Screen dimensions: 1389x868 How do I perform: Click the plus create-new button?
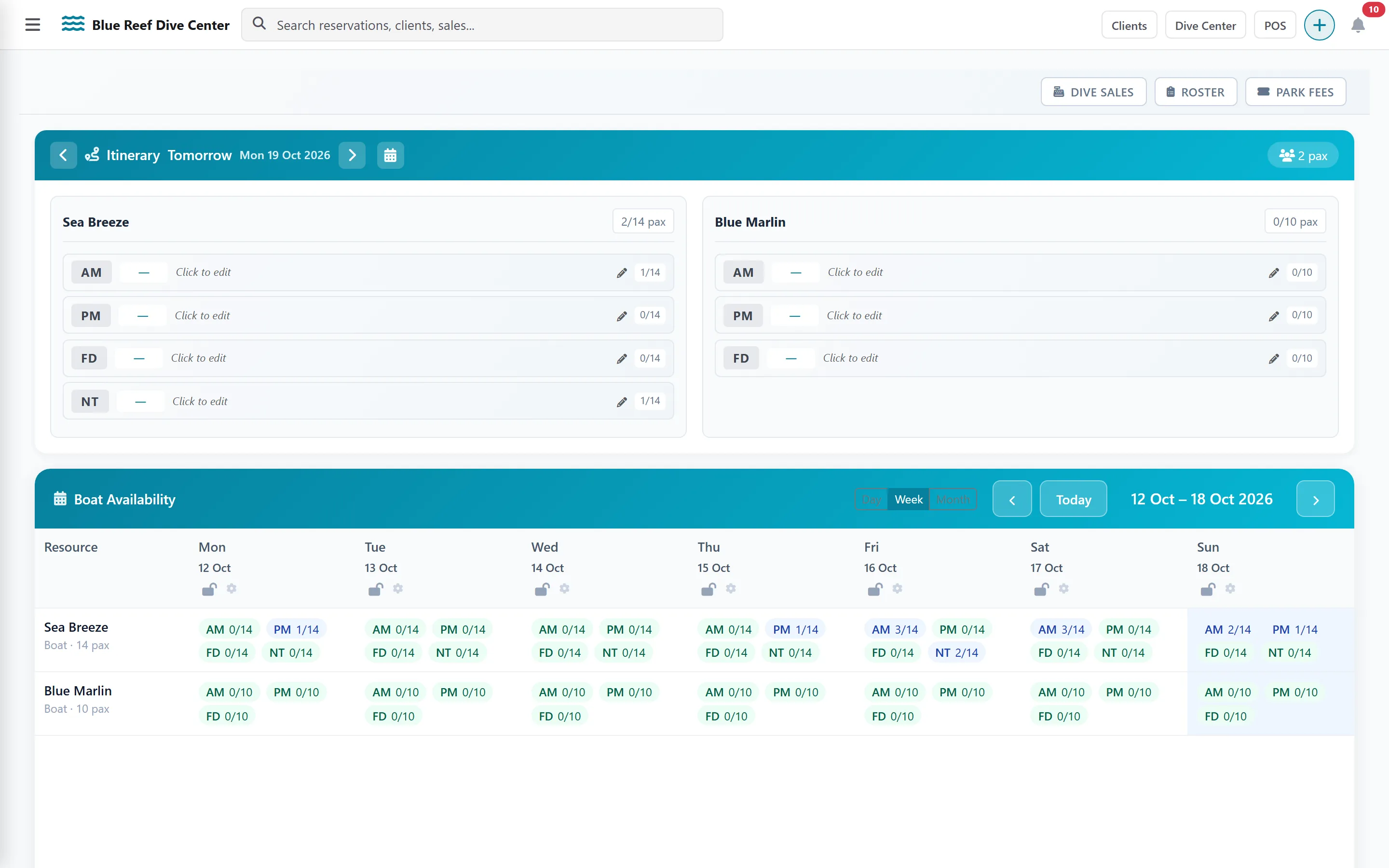click(x=1319, y=25)
